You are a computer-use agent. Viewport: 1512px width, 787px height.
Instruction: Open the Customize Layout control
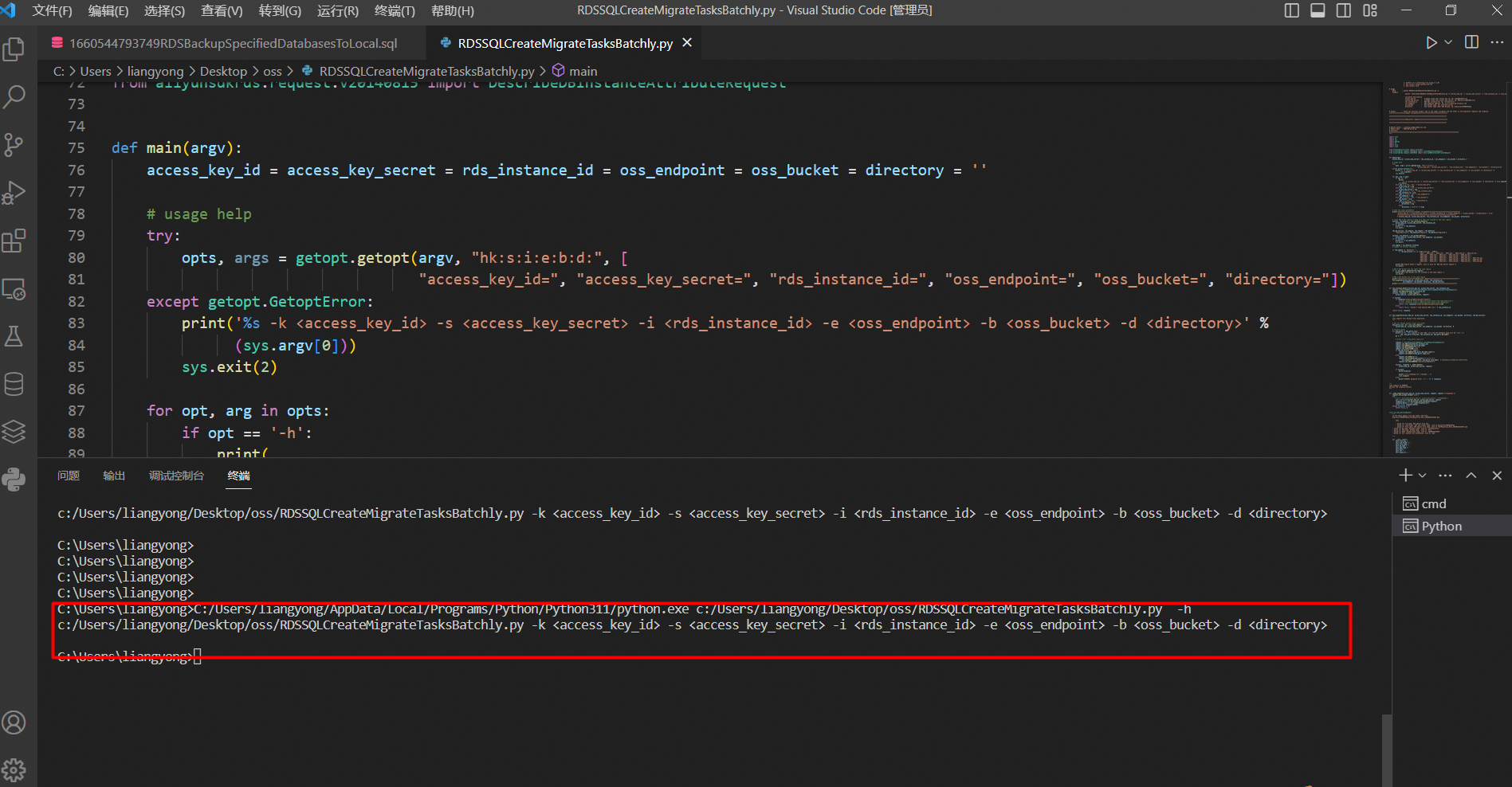(x=1370, y=10)
